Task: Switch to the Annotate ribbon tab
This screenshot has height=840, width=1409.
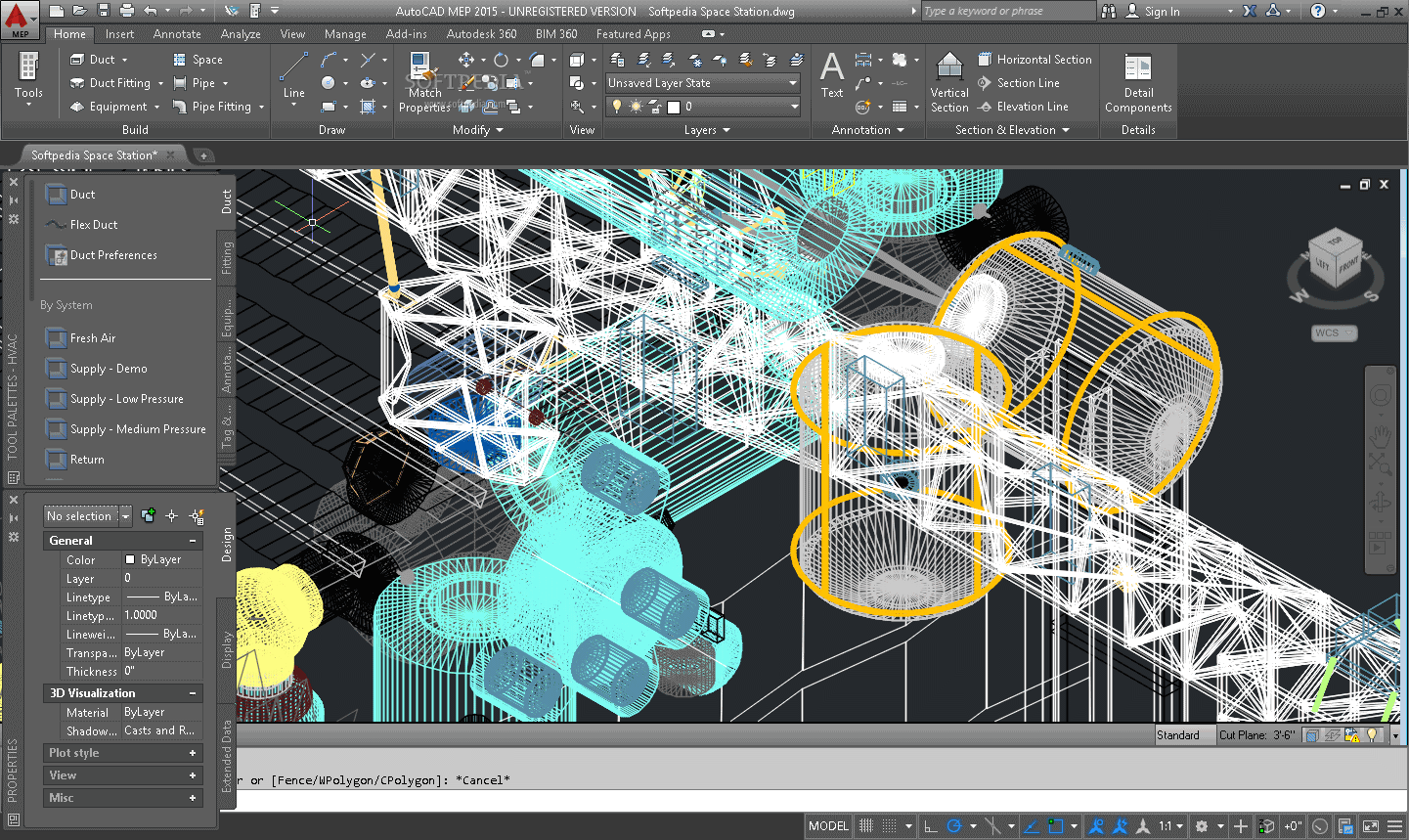Action: pyautogui.click(x=177, y=33)
